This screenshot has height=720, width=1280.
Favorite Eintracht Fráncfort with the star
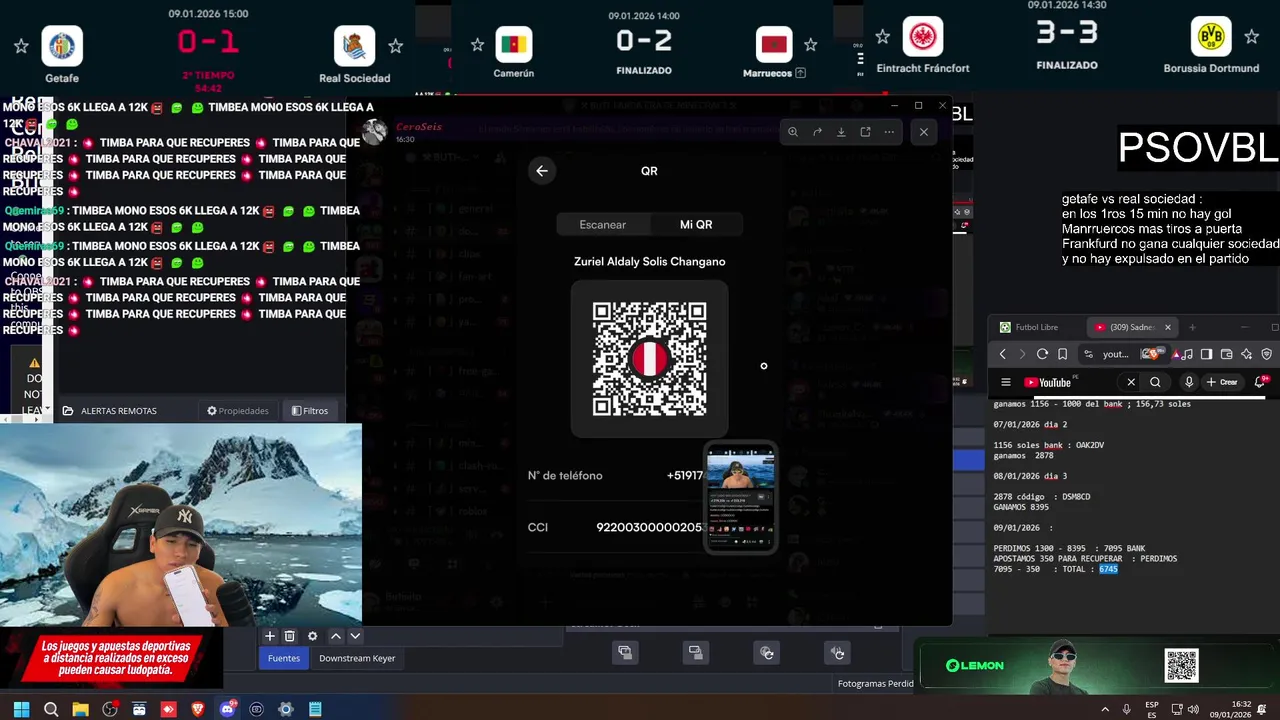[882, 37]
